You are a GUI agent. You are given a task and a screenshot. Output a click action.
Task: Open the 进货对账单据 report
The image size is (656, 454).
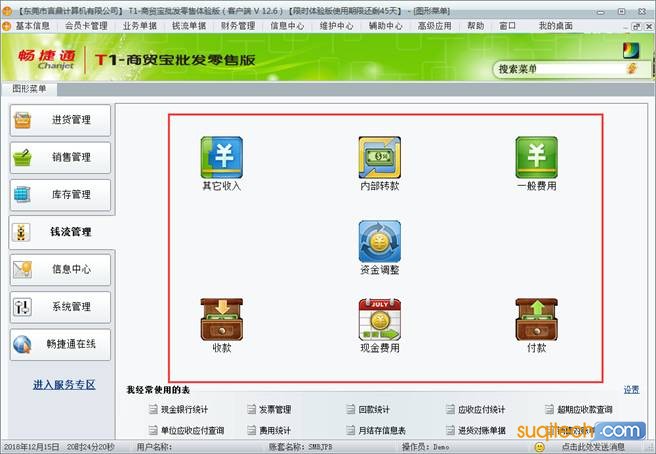[482, 430]
